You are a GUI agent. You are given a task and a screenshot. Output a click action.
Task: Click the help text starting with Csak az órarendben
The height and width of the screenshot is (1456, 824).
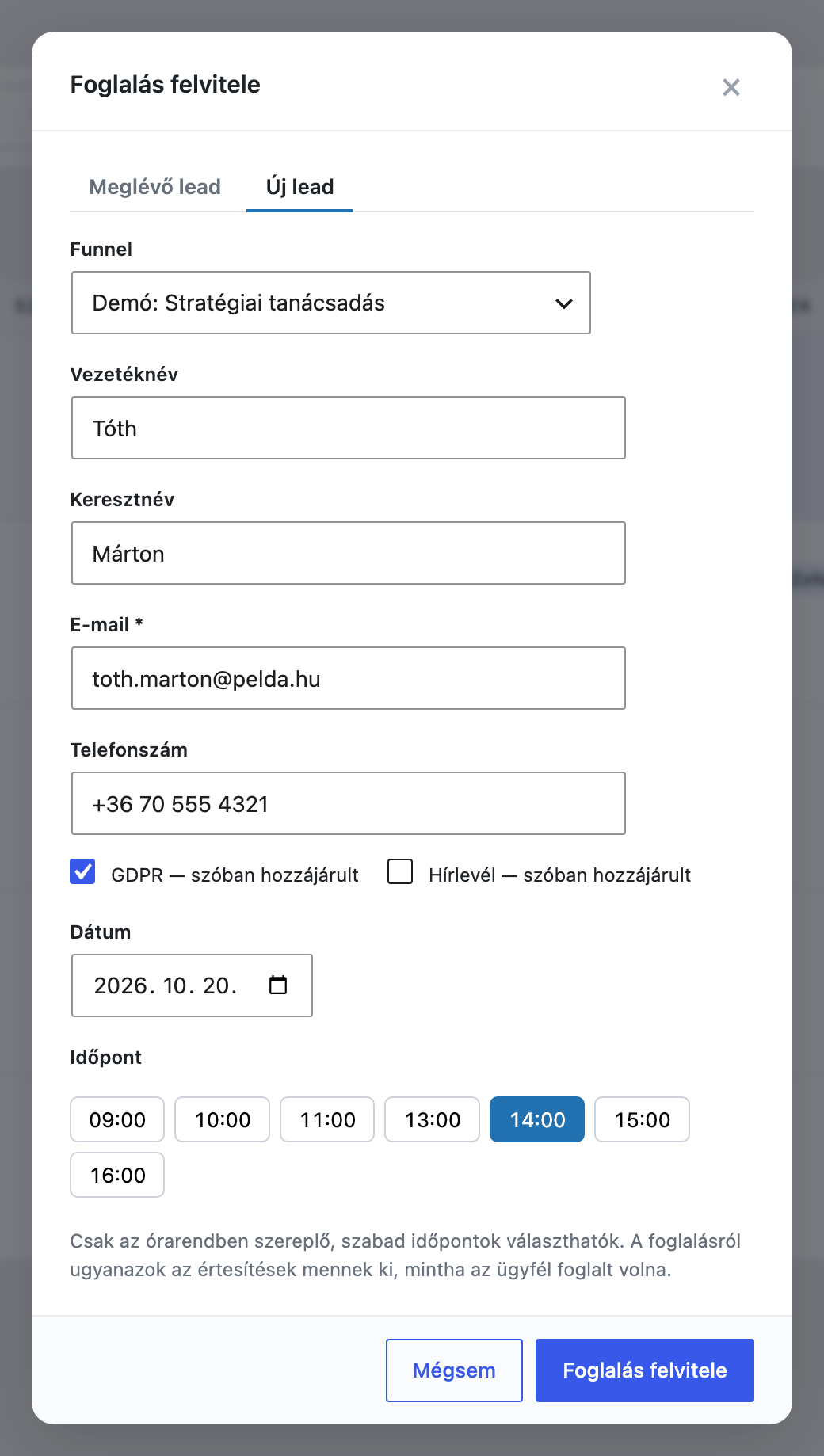pyautogui.click(x=405, y=1256)
